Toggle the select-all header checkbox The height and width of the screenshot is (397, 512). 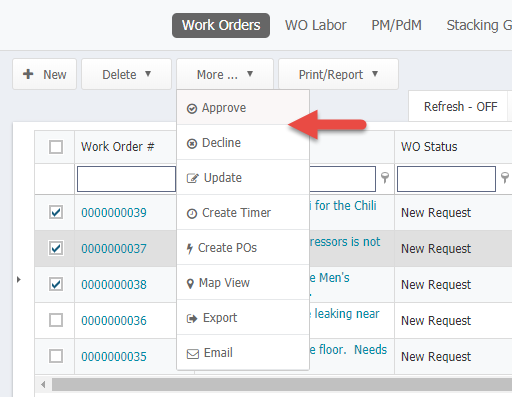[56, 147]
